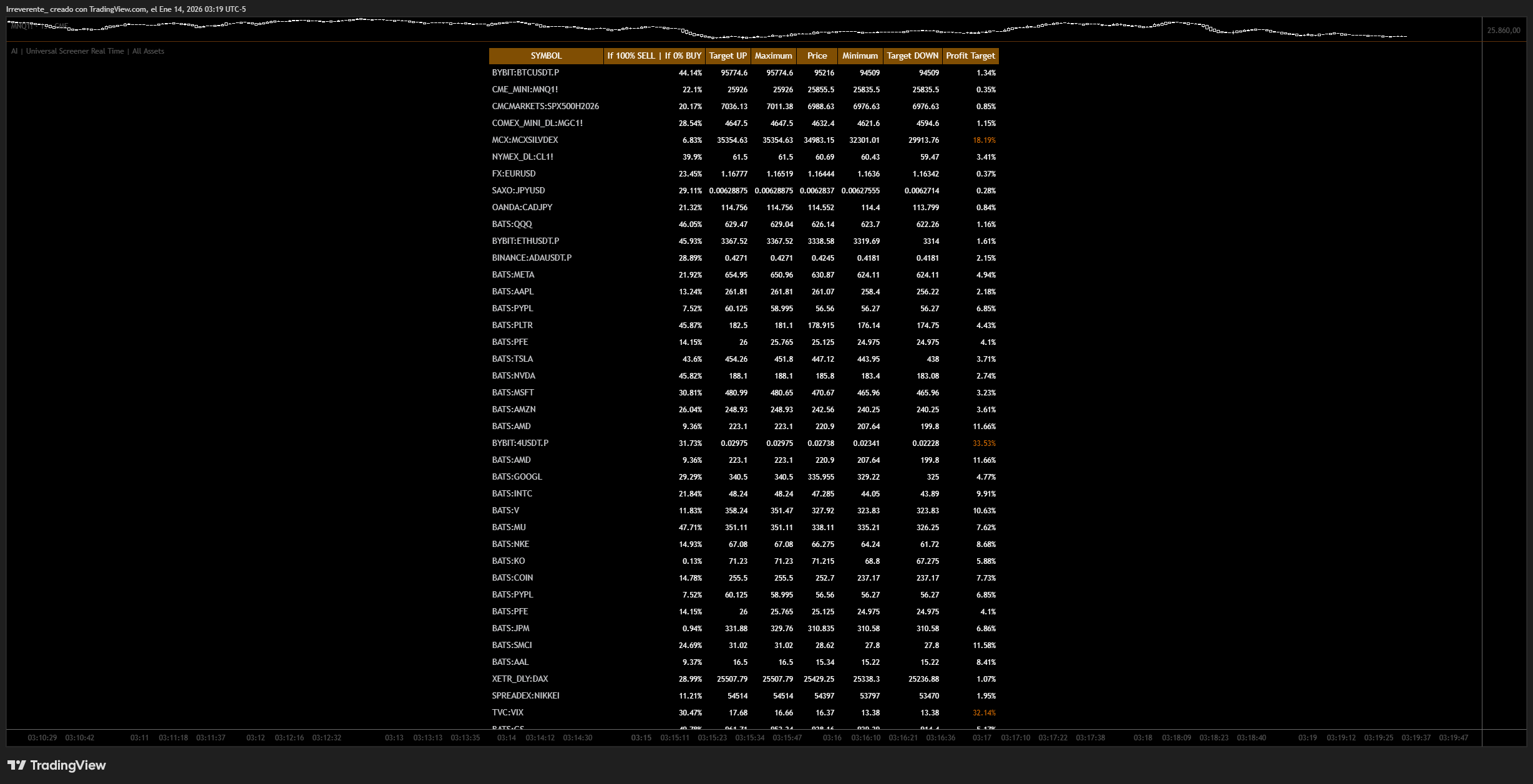
Task: Click the 1.16444 price value for EURUSD
Action: point(821,174)
